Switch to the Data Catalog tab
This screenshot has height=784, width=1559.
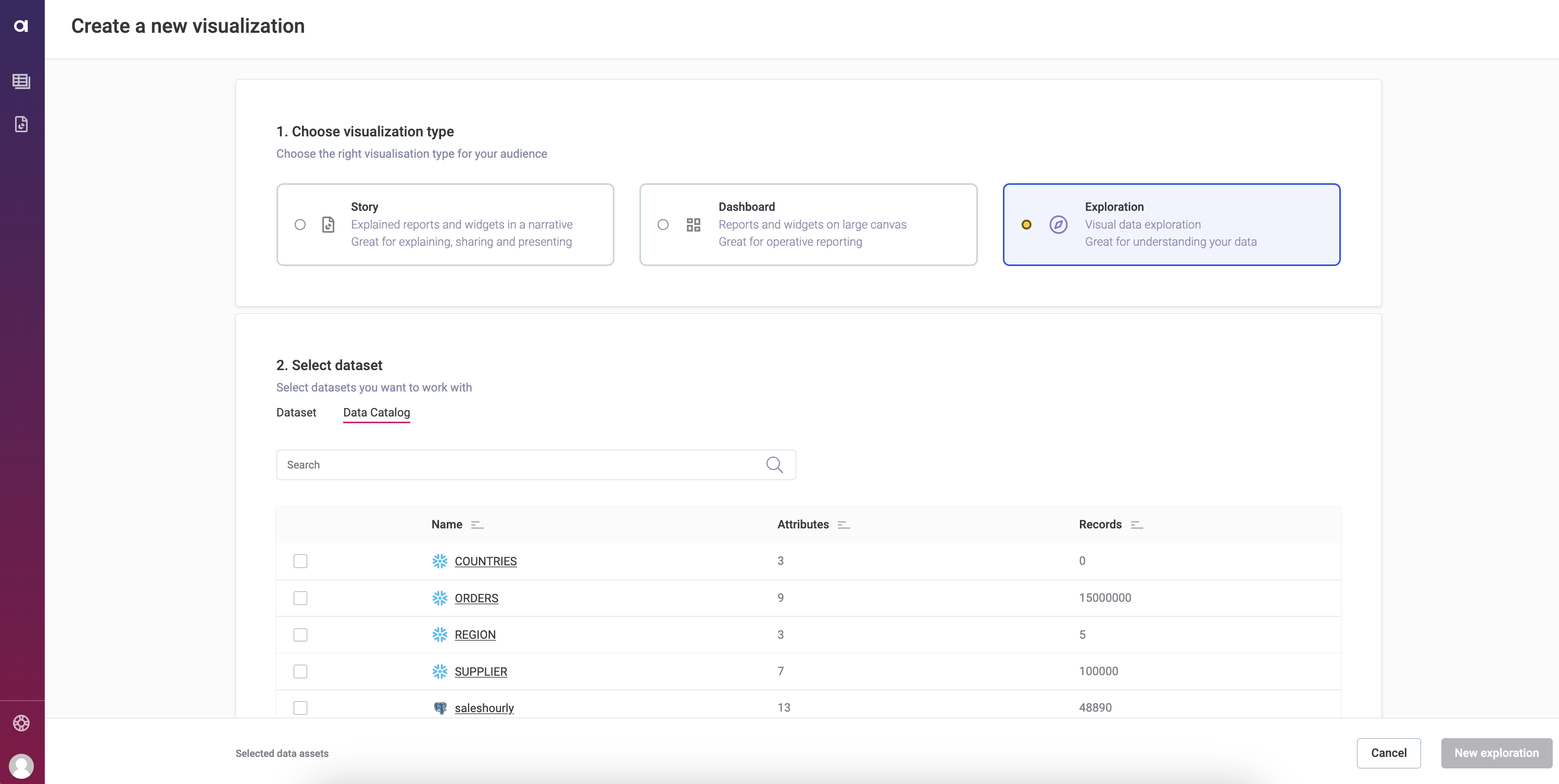pos(376,413)
